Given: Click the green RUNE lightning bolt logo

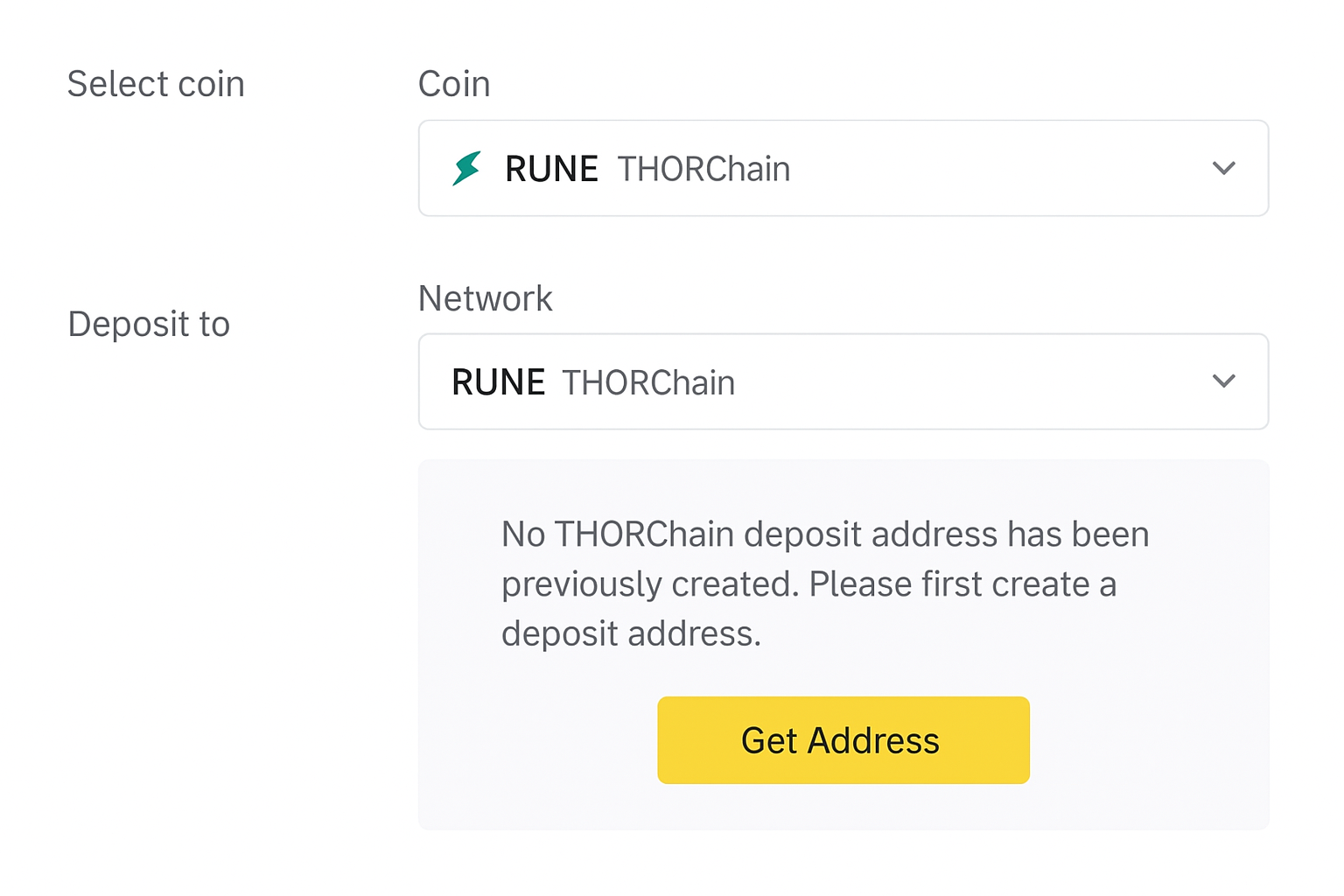Looking at the screenshot, I should click(x=466, y=168).
